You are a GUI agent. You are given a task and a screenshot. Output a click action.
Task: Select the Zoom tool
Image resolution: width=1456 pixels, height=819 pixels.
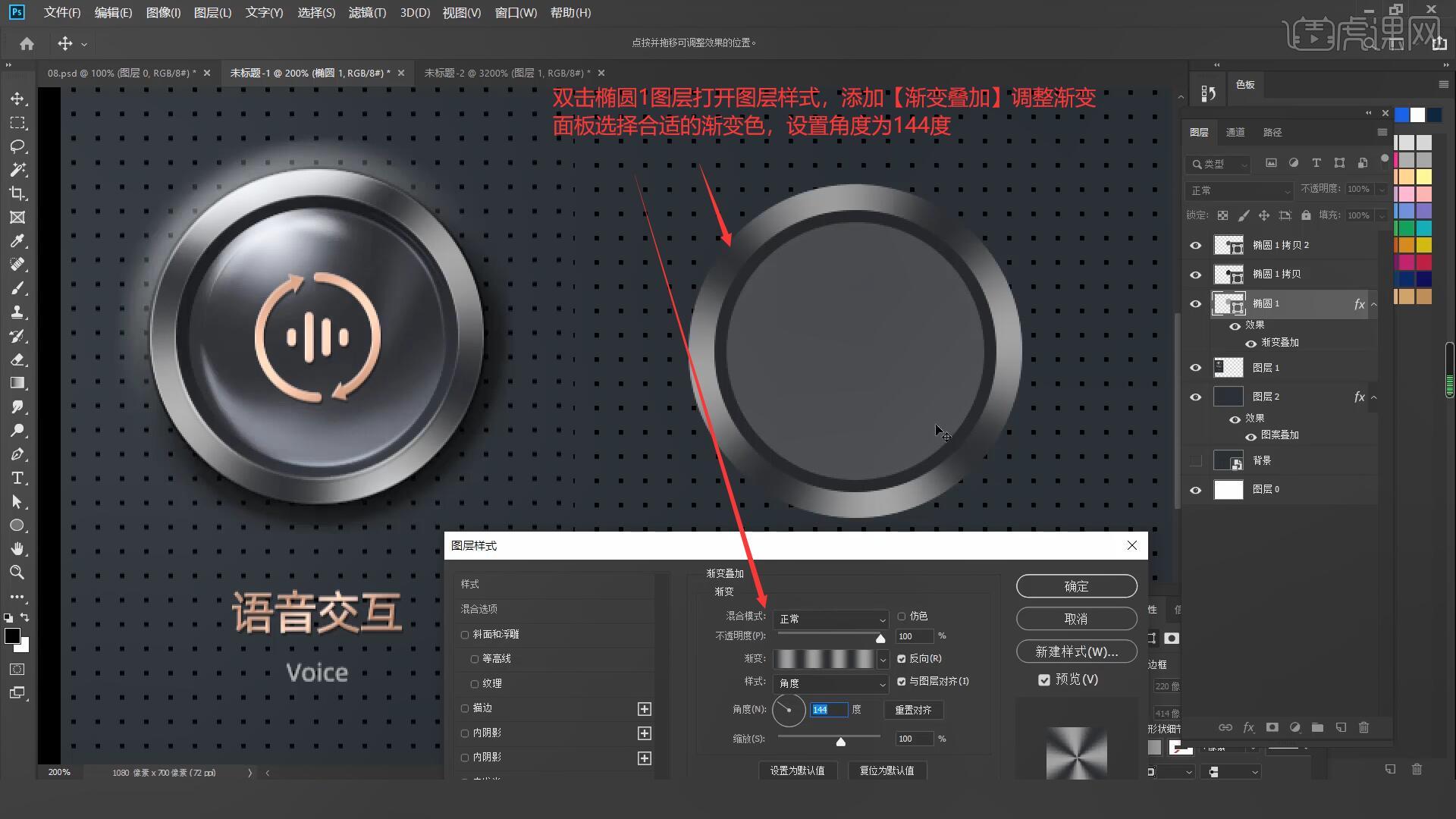17,573
